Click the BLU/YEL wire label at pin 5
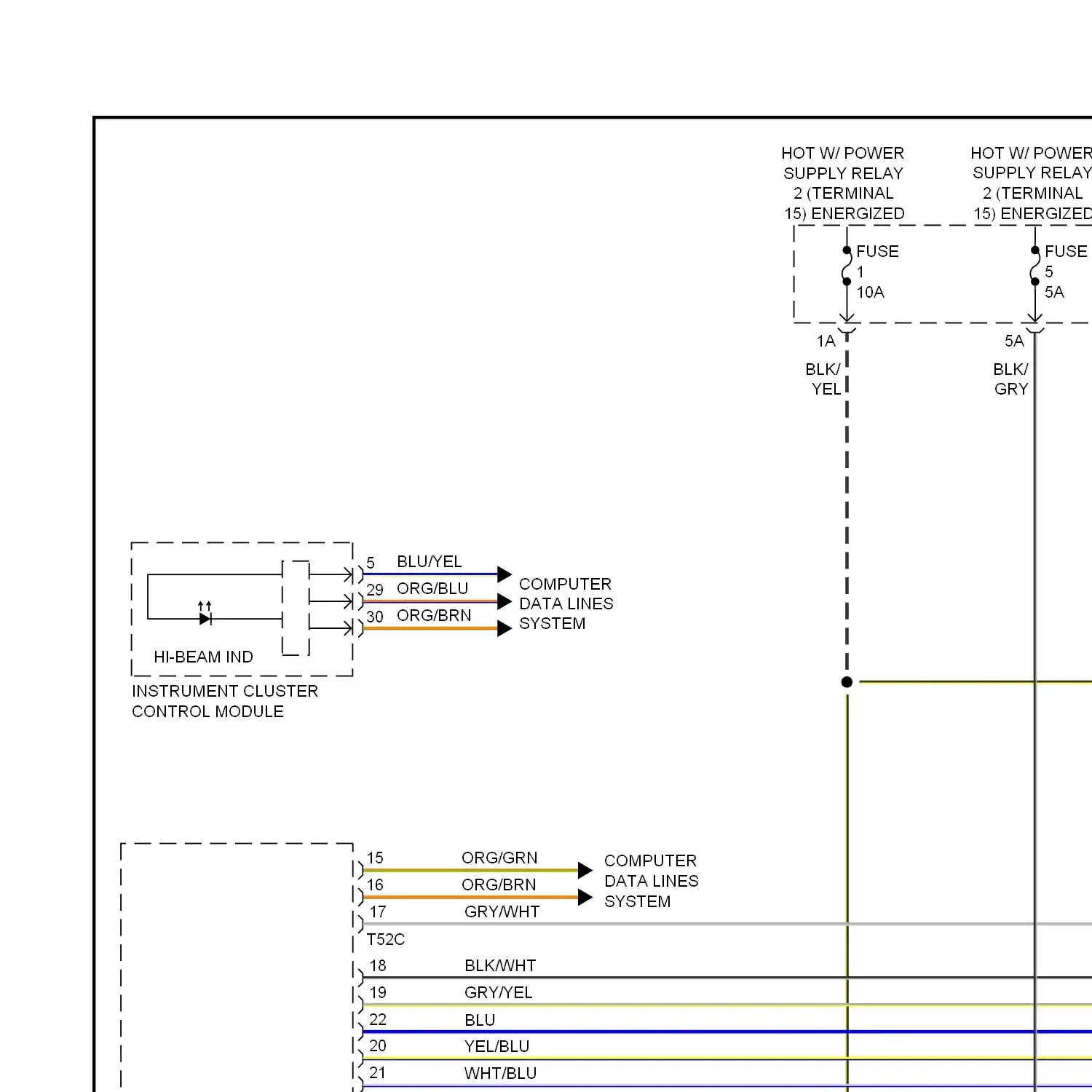Image resolution: width=1092 pixels, height=1092 pixels. (x=429, y=561)
